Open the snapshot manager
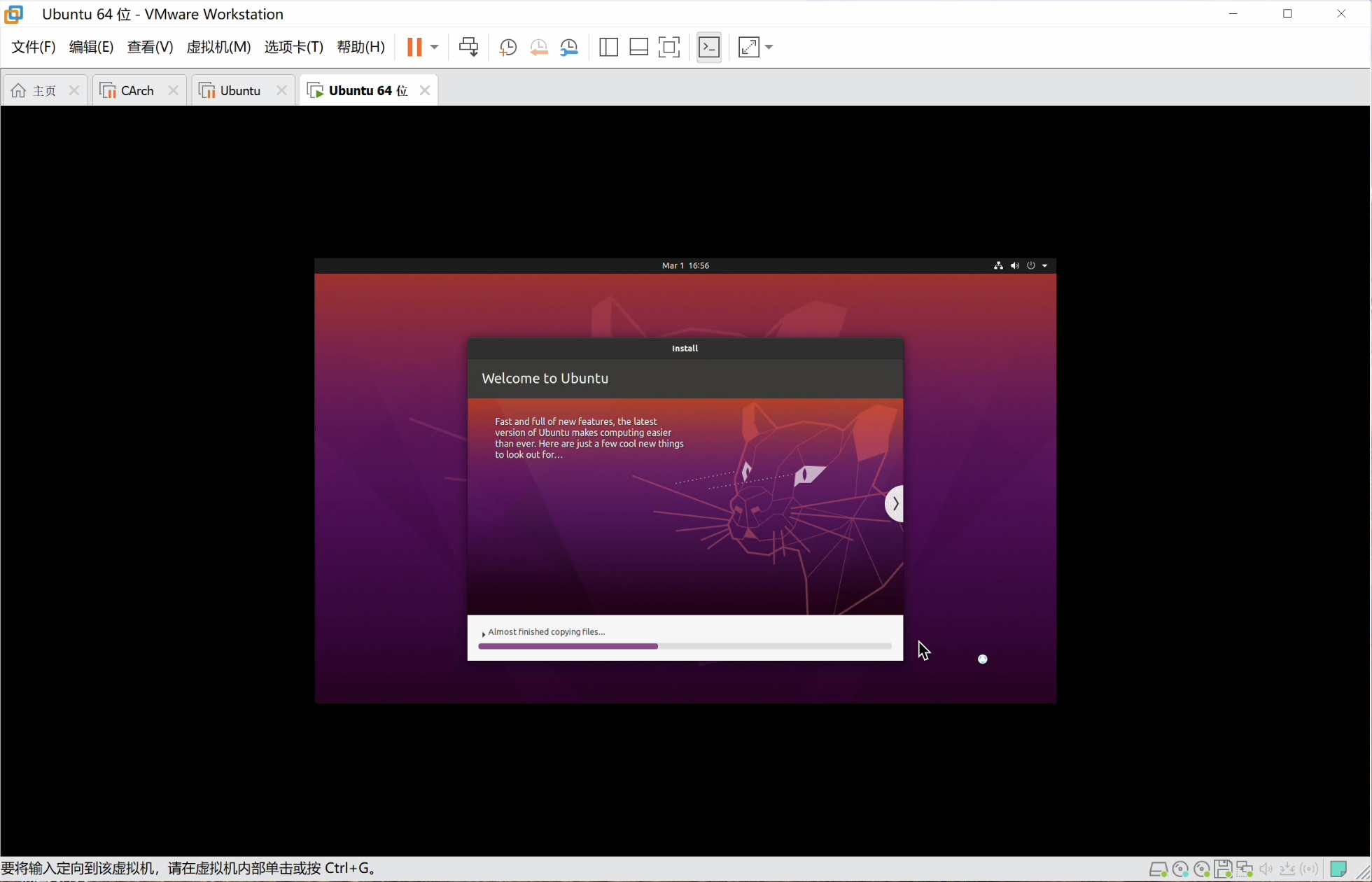The height and width of the screenshot is (882, 1372). tap(570, 47)
